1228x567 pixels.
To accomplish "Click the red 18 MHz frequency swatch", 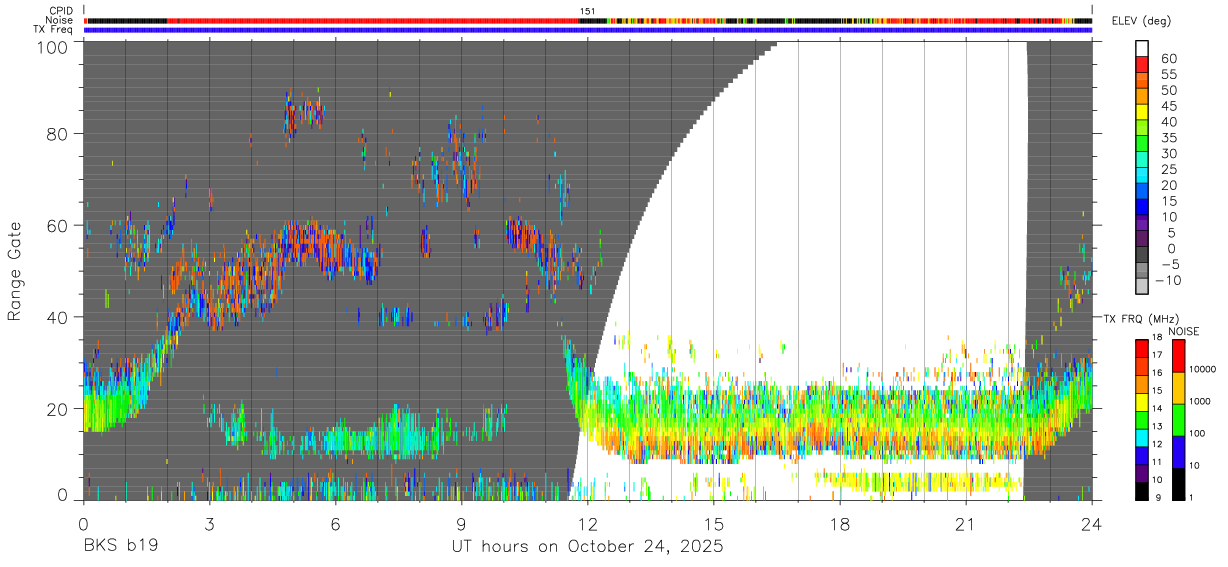I will pos(1142,347).
